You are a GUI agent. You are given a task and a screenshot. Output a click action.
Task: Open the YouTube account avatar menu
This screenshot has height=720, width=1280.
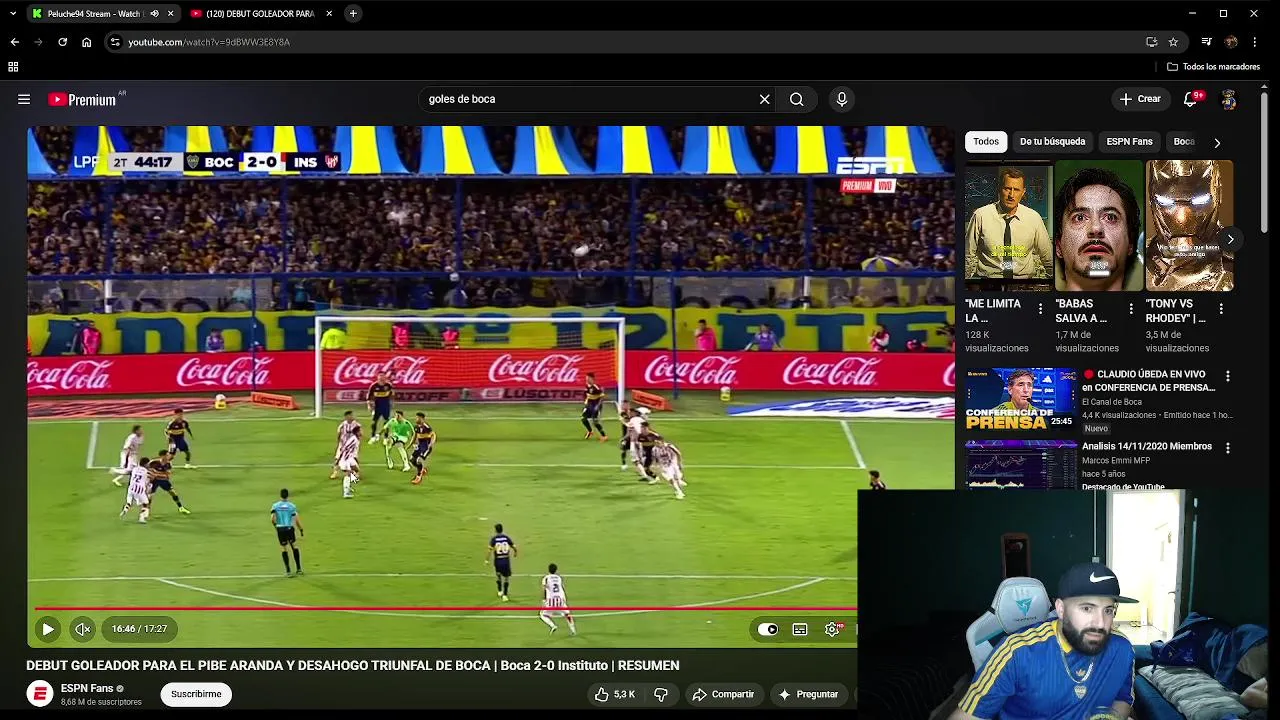tap(1228, 99)
